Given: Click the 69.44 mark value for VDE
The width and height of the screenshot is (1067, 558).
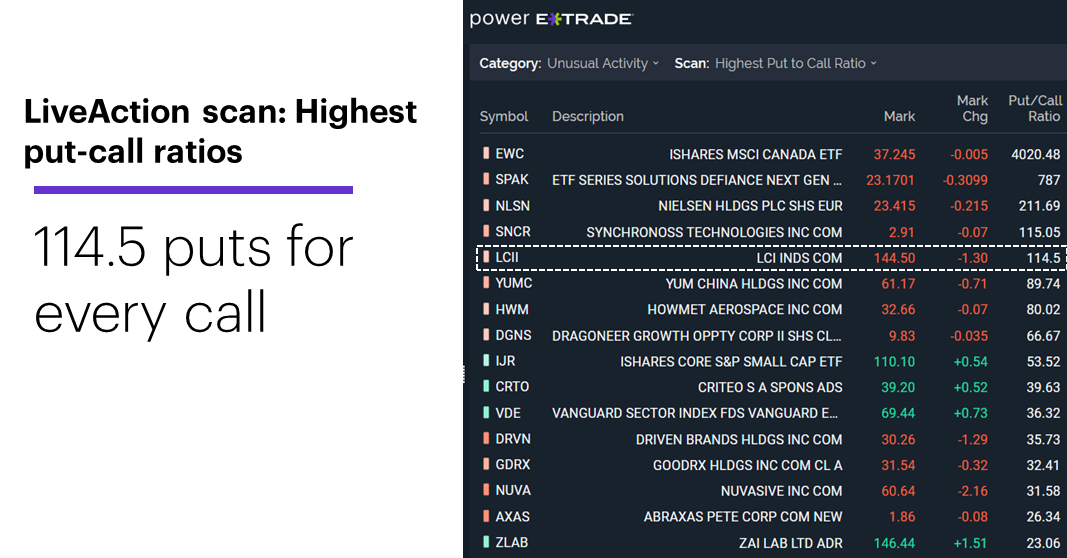Looking at the screenshot, I should tap(898, 413).
